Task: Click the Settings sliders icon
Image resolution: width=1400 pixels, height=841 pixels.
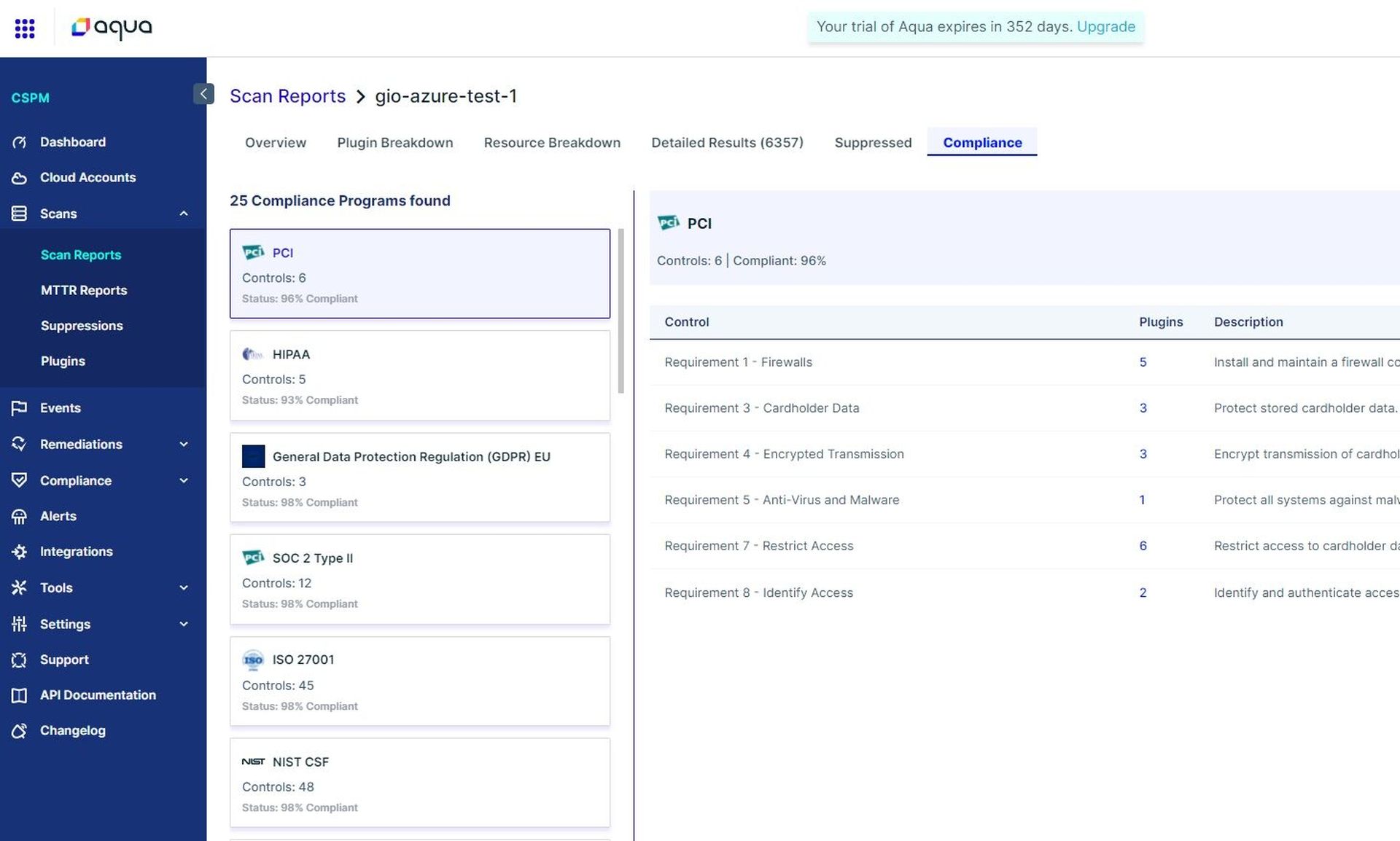Action: [20, 624]
